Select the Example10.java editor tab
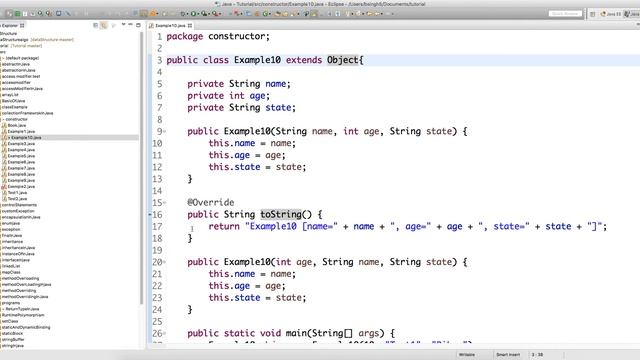This screenshot has width=640, height=360. click(170, 25)
